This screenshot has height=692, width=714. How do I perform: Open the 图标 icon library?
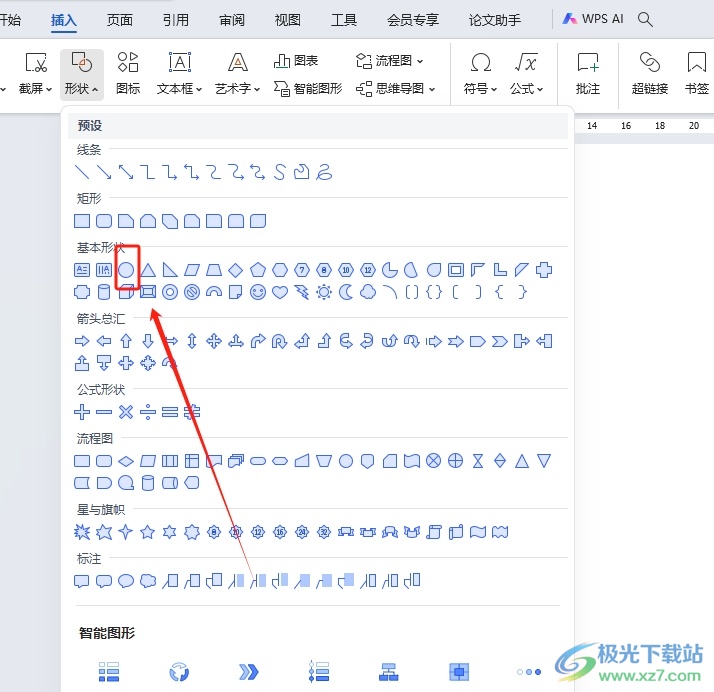click(x=128, y=73)
